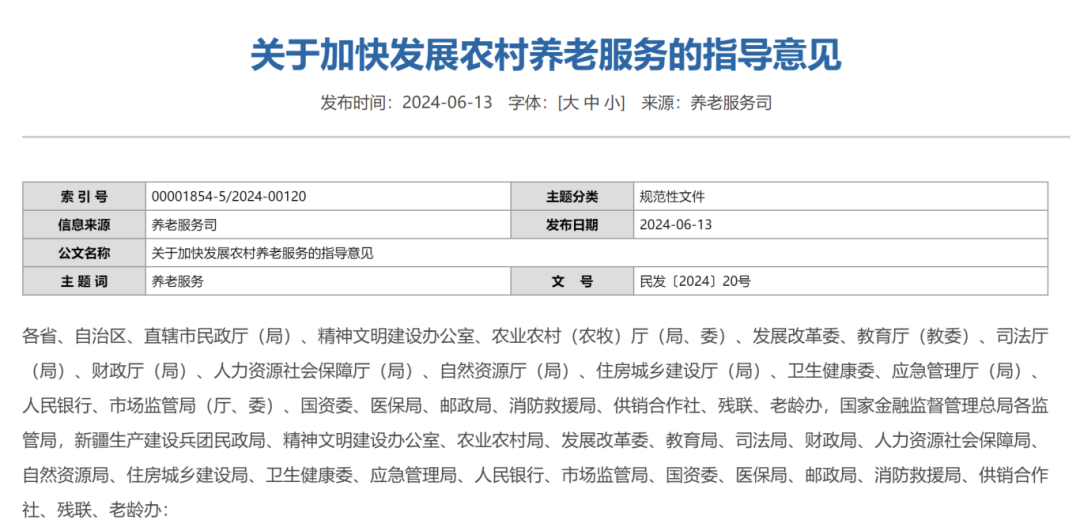Click body line starting 人民银行、市场监管局（厅、委）
1080x527 pixels.
click(x=535, y=405)
